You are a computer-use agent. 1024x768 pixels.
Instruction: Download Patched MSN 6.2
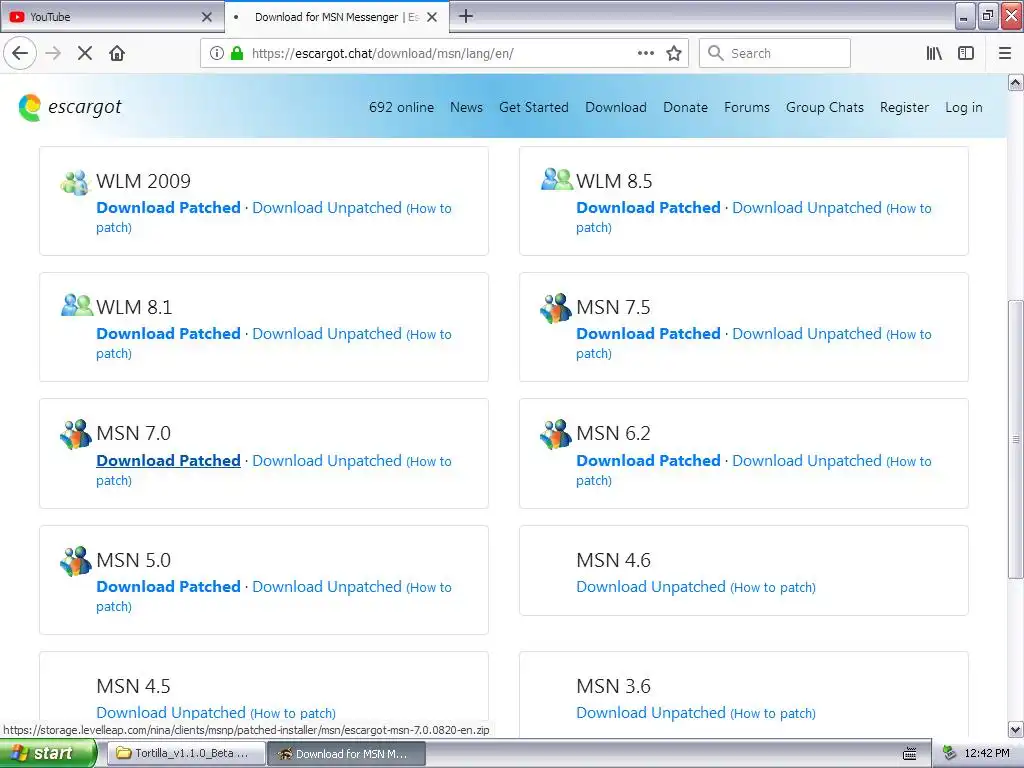pos(648,460)
